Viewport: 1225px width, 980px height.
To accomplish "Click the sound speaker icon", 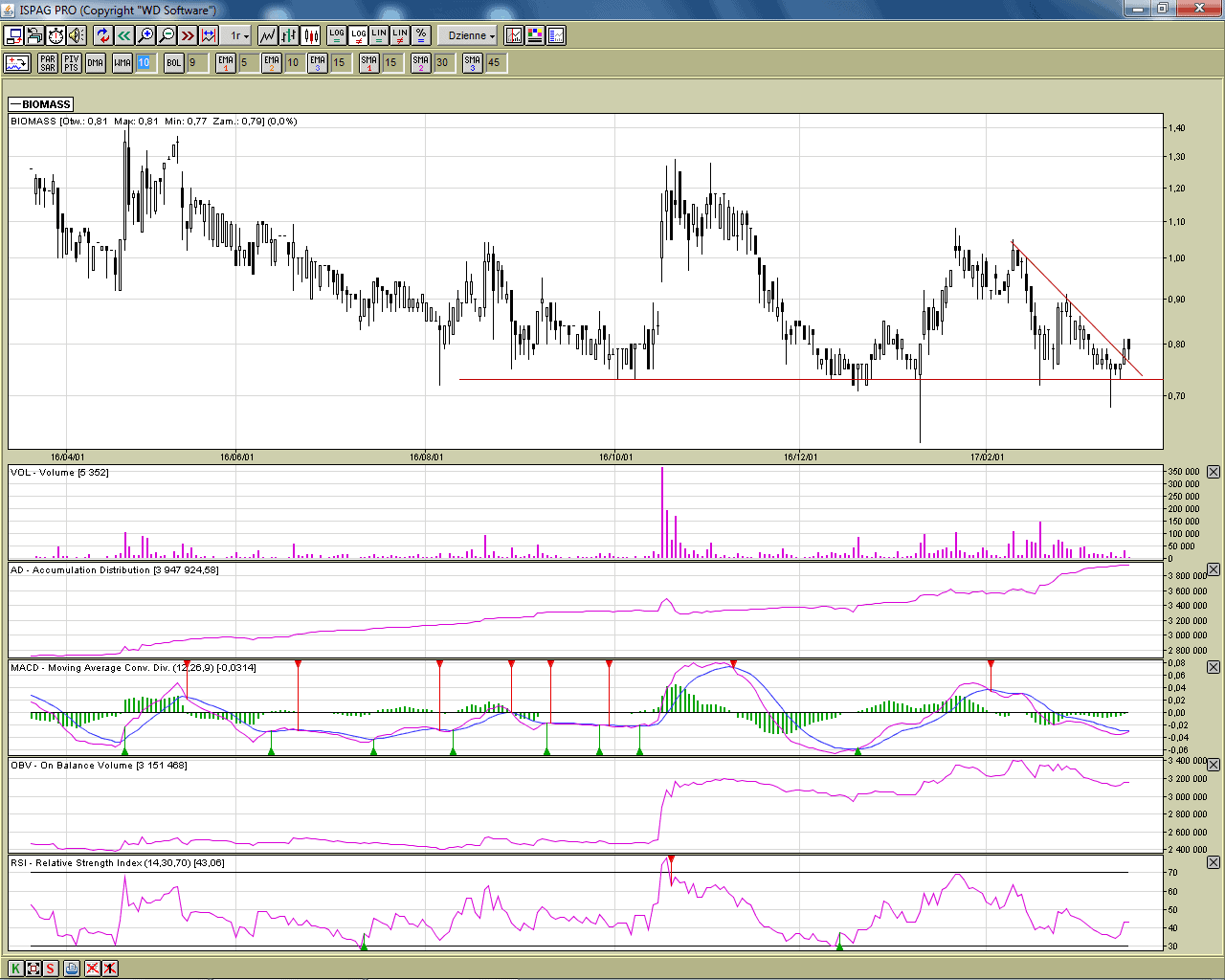I will (77, 35).
